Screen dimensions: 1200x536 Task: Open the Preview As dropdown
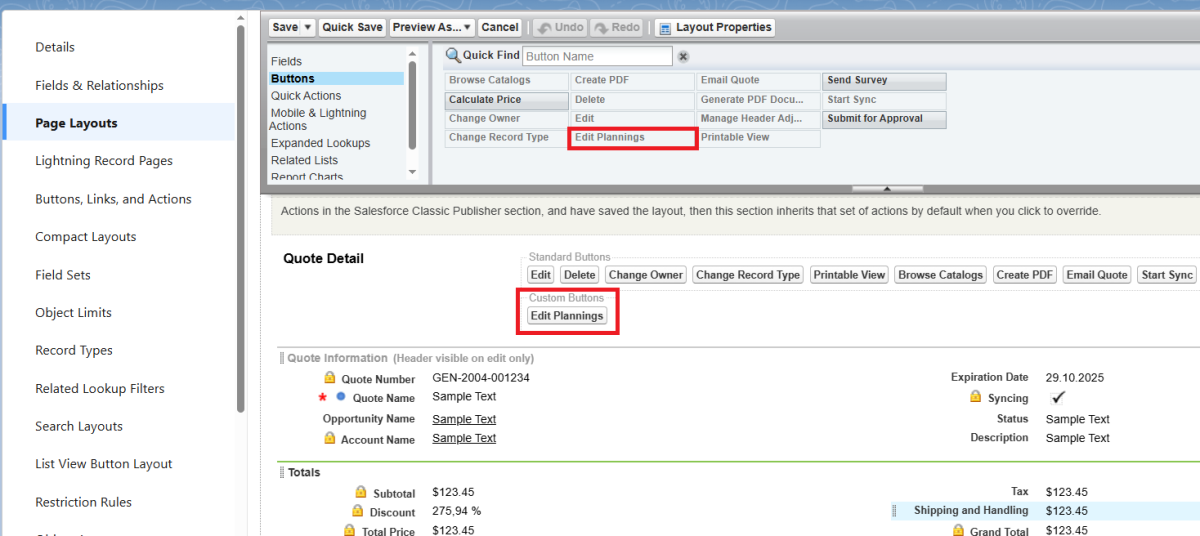(432, 28)
